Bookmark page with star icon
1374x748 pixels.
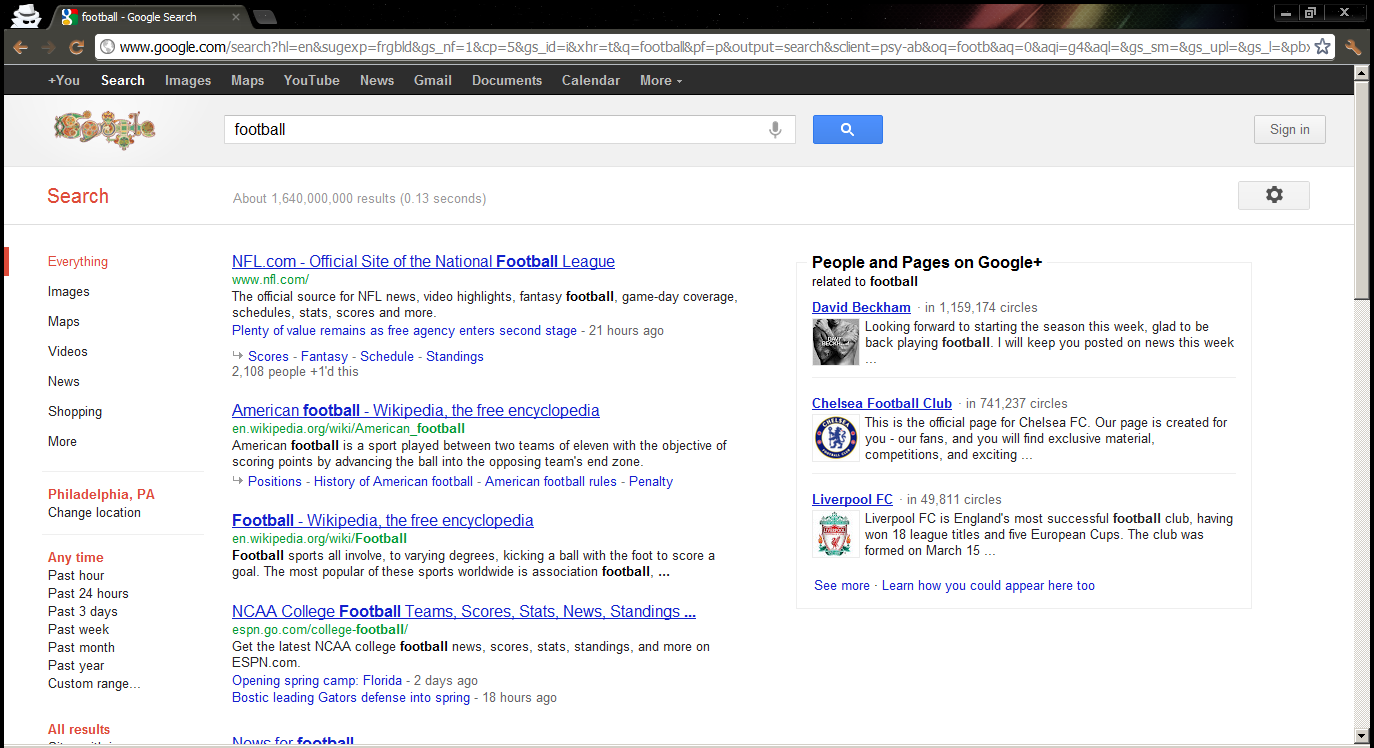coord(1322,47)
